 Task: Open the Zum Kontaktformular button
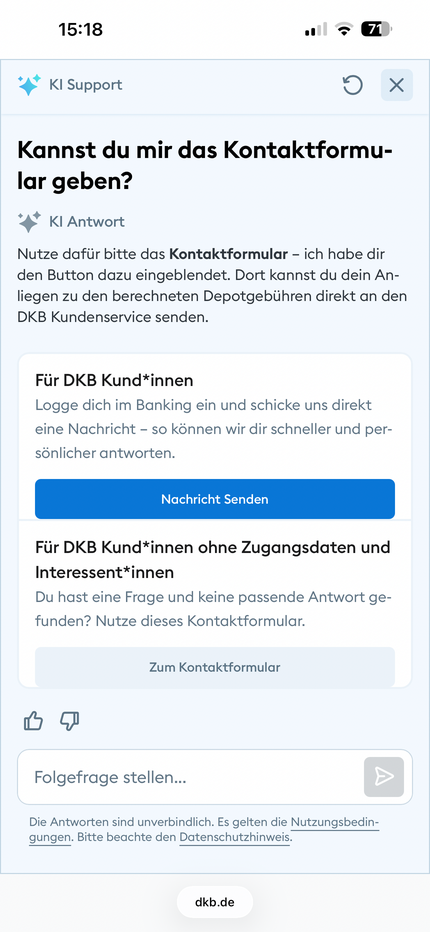tap(215, 667)
